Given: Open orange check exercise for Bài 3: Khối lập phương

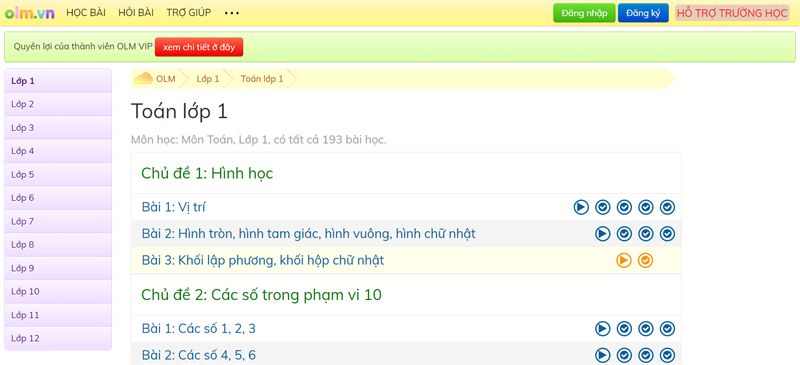Looking at the screenshot, I should coord(645,260).
